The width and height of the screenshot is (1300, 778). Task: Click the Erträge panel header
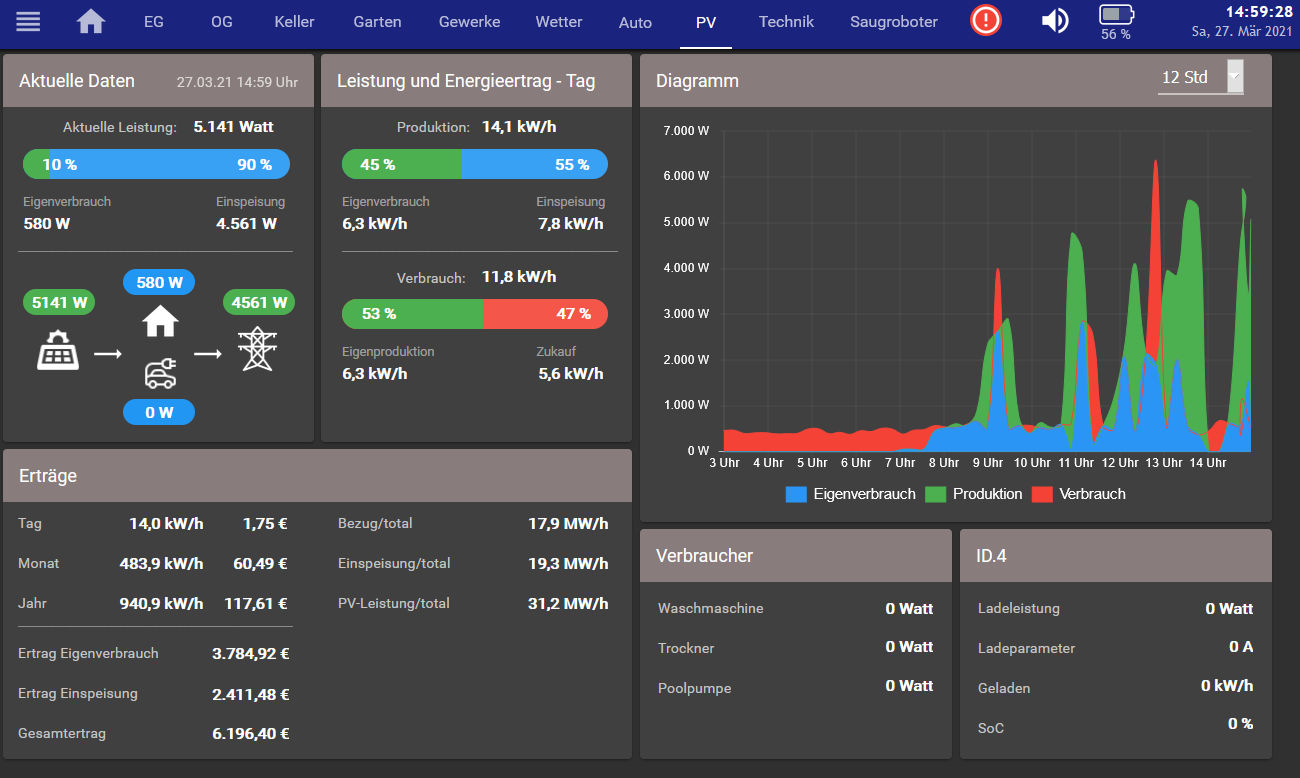pyautogui.click(x=317, y=476)
